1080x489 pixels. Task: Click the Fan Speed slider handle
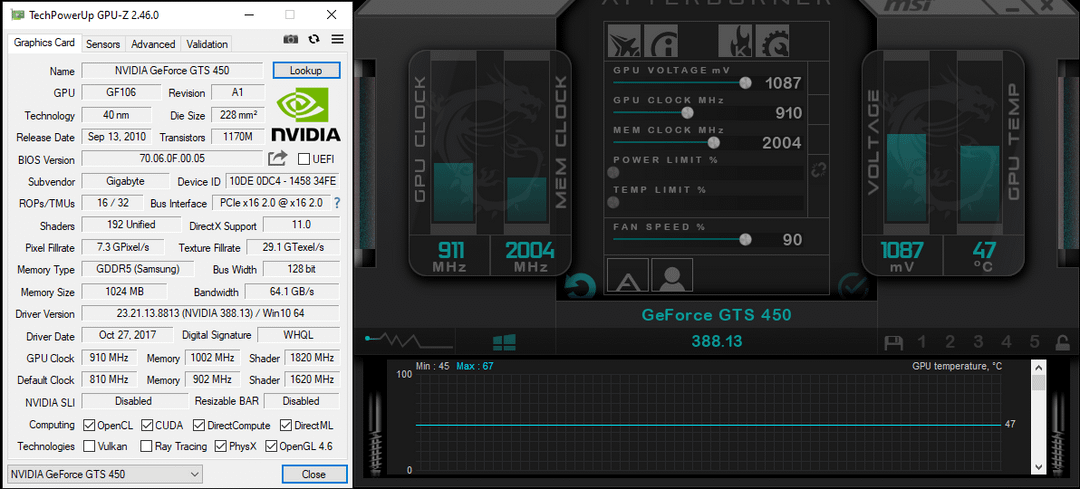(x=745, y=240)
